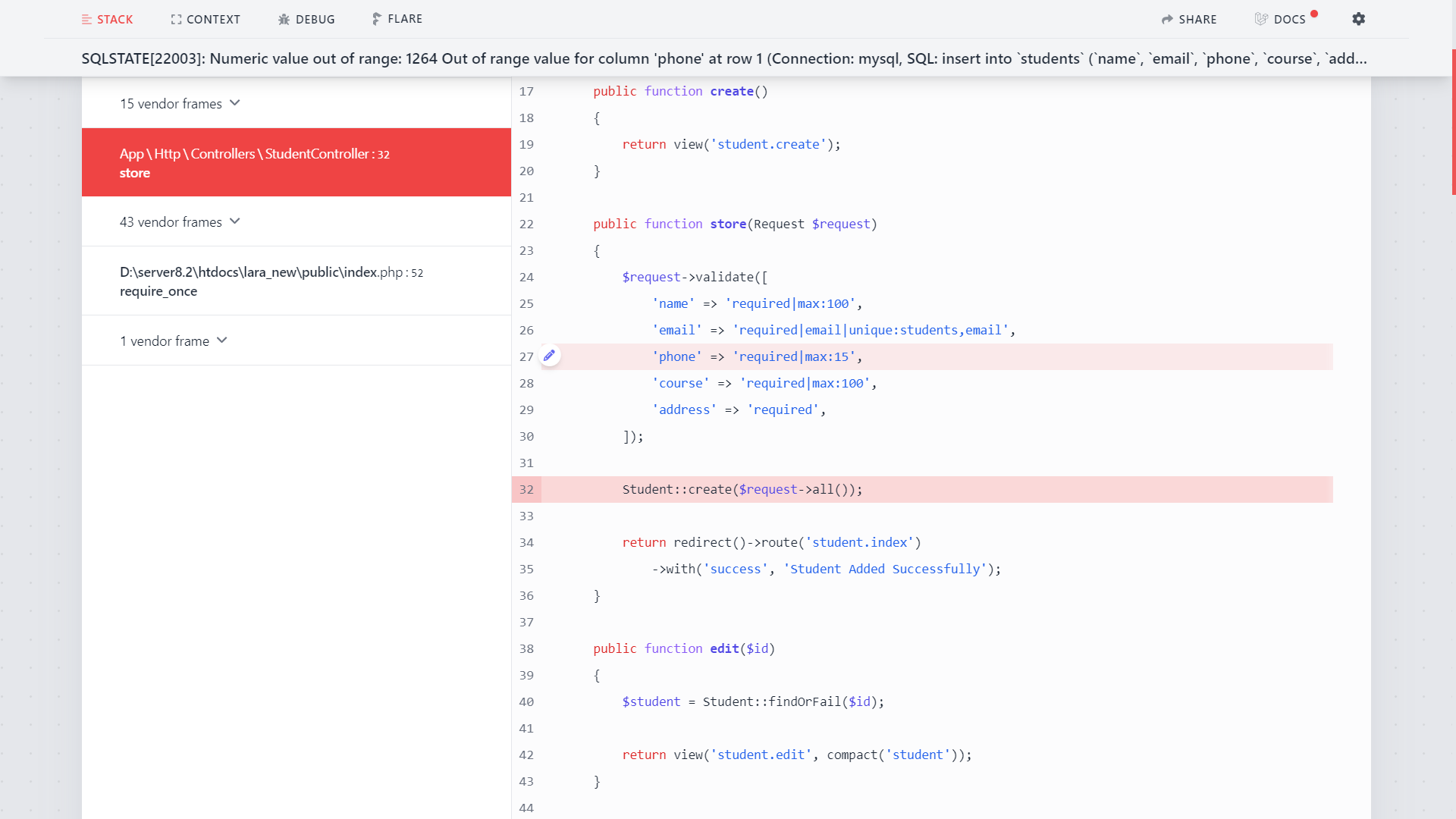
Task: Click the SQLSTATE error message heading
Action: [x=724, y=58]
